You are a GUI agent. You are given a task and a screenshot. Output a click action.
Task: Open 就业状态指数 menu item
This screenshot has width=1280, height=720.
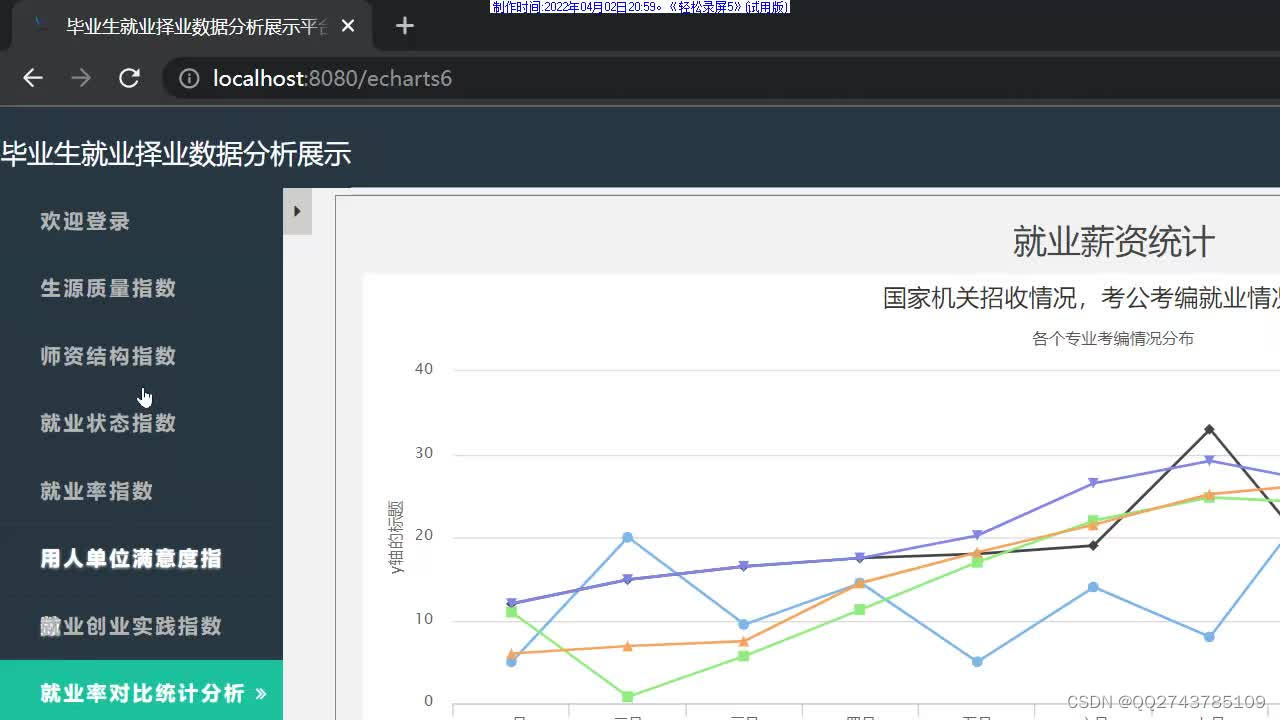tap(108, 423)
